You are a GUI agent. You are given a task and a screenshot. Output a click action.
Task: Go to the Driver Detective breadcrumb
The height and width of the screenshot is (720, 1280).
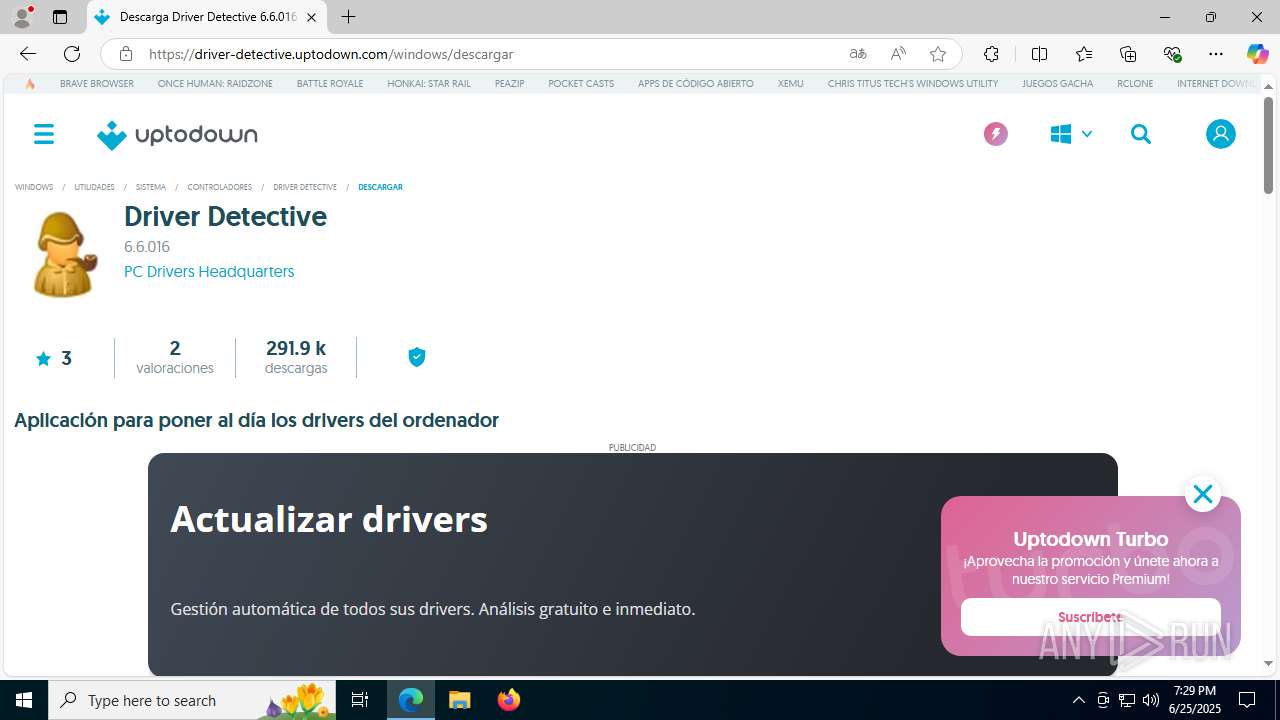[x=305, y=187]
